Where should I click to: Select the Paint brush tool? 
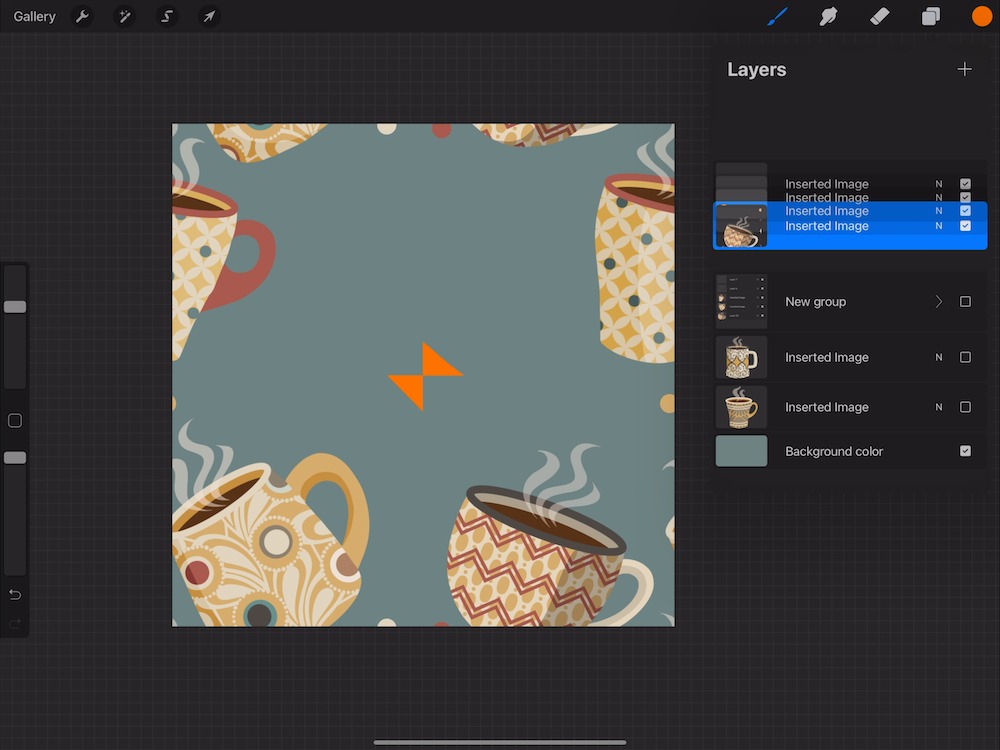click(777, 17)
